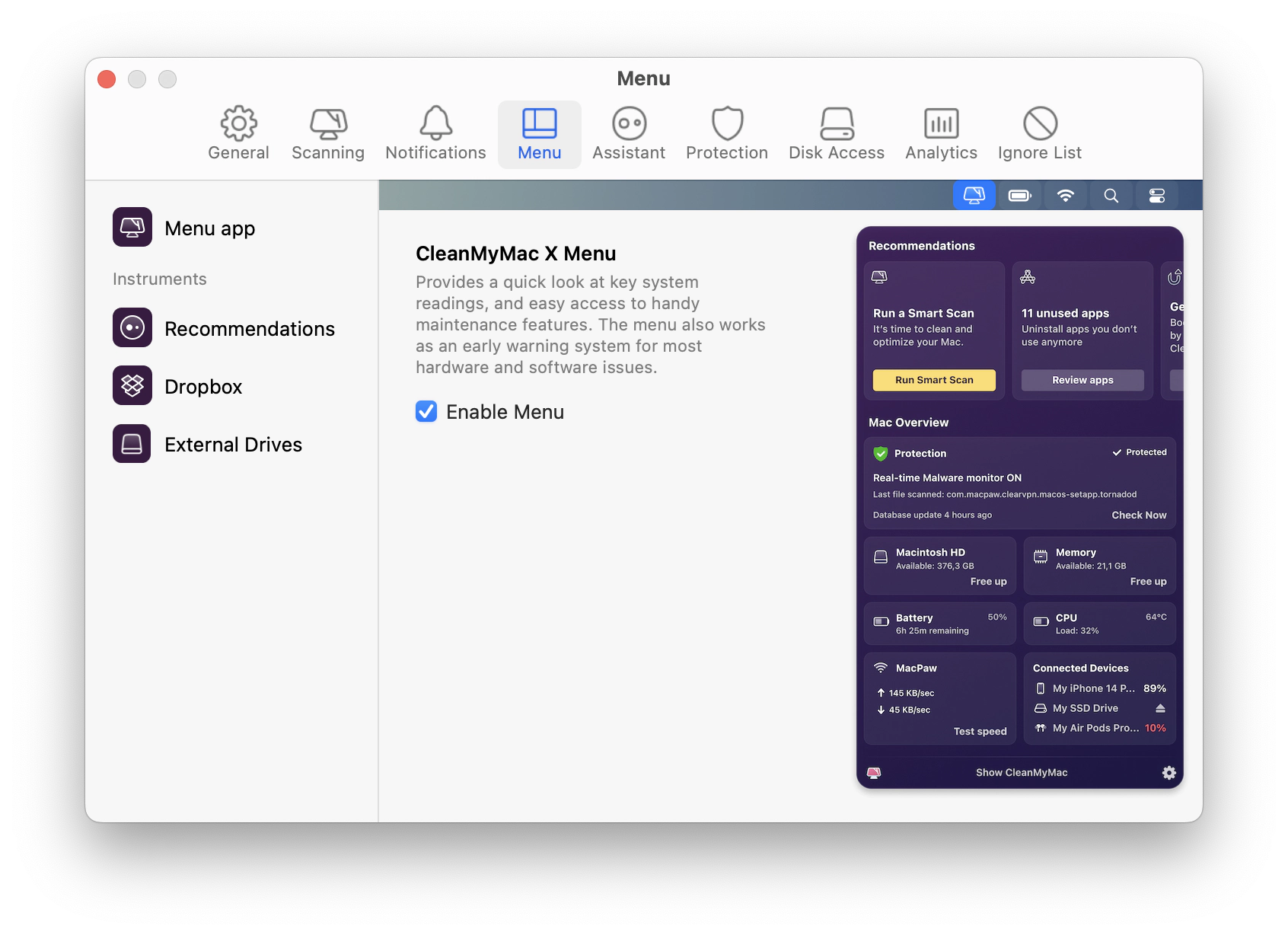
Task: Open the Disk Access tab
Action: point(837,134)
